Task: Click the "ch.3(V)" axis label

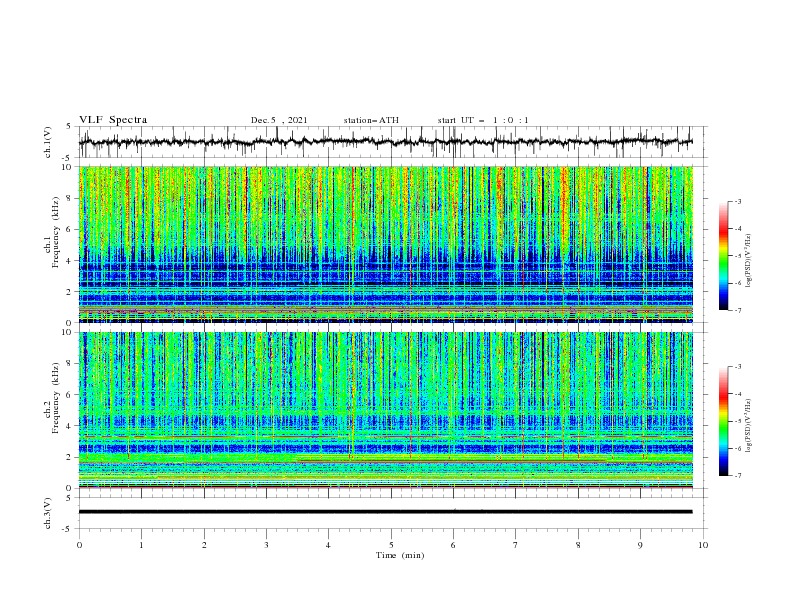Action: pos(48,513)
